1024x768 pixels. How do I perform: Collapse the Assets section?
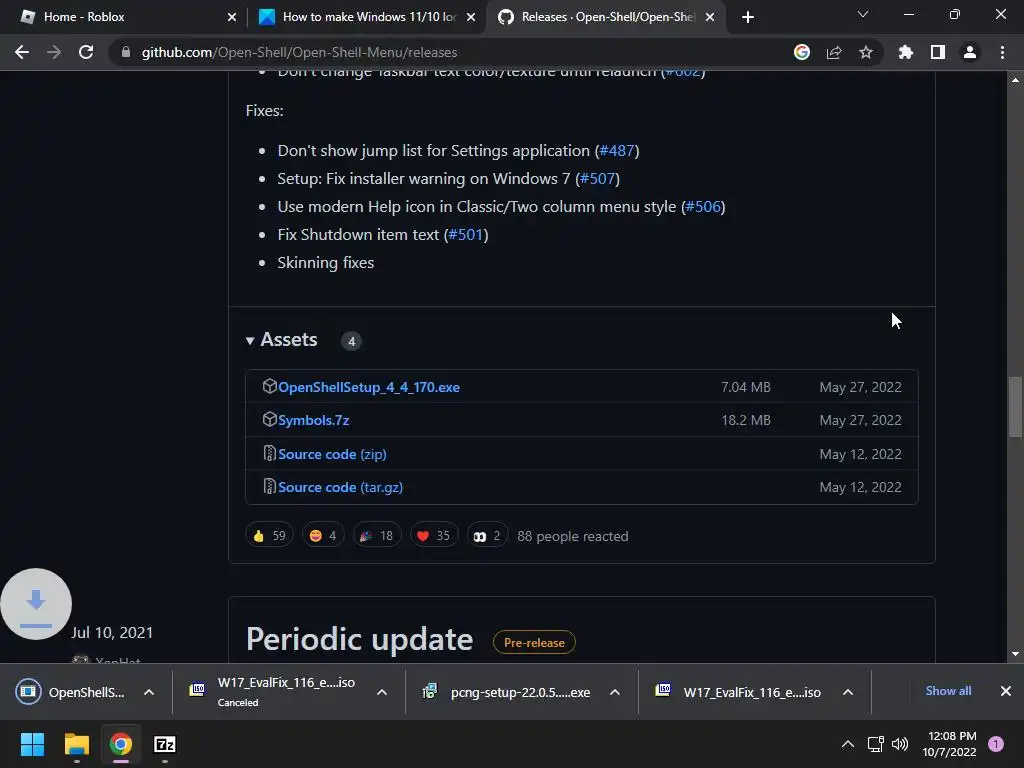(x=281, y=340)
